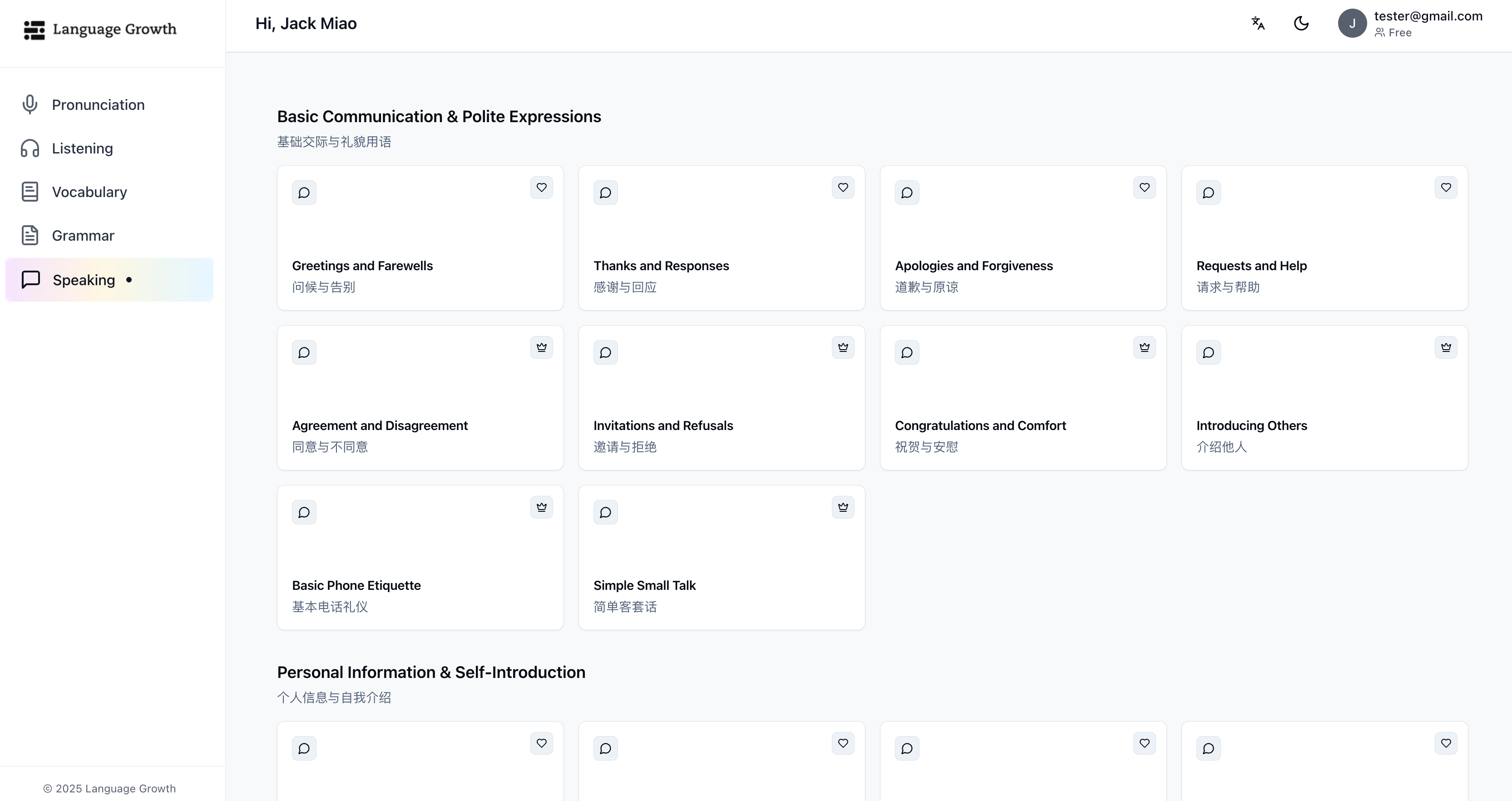
Task: Click the J user avatar
Action: [x=1352, y=24]
